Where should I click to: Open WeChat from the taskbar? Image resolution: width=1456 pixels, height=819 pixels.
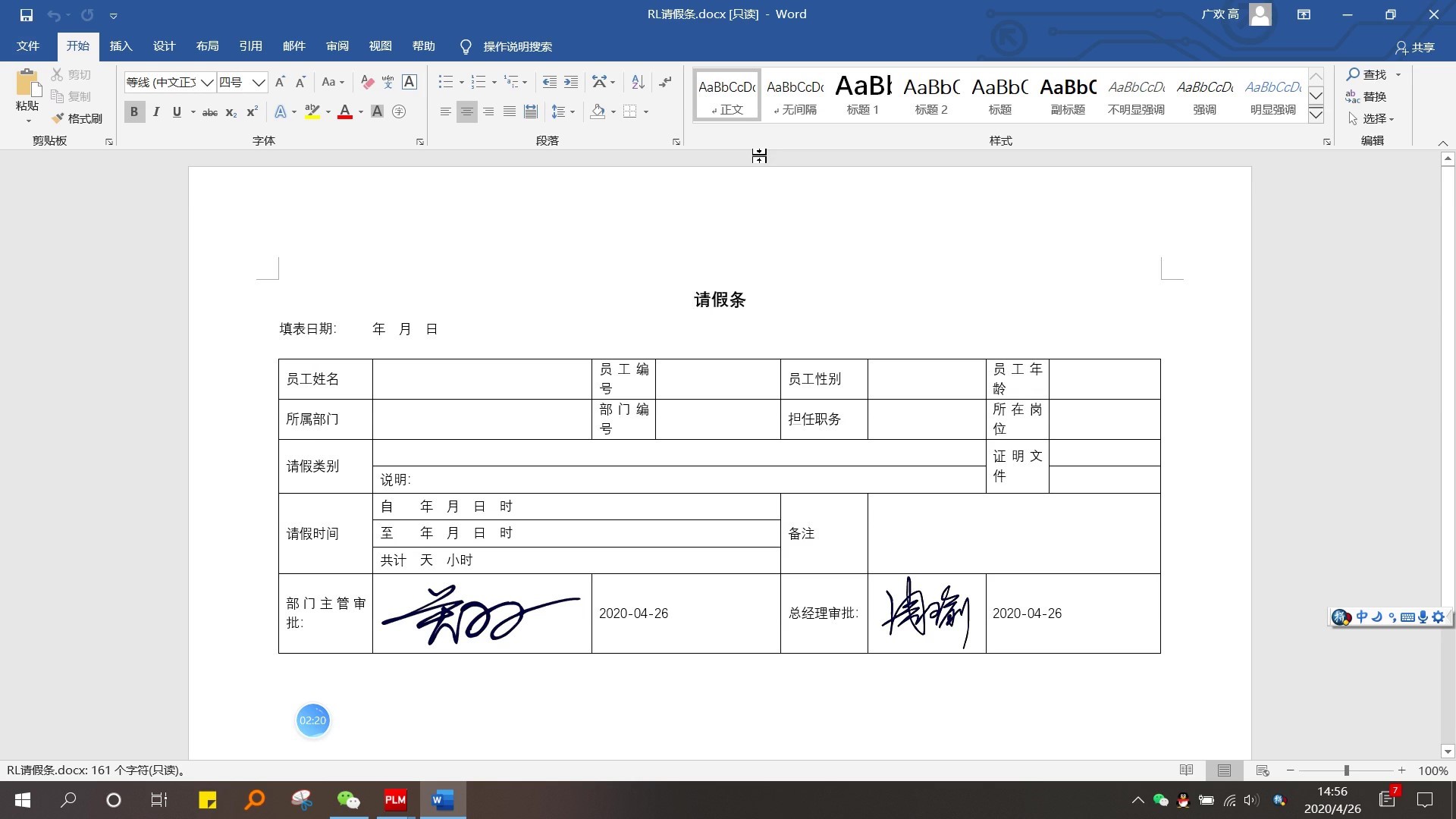pyautogui.click(x=348, y=800)
